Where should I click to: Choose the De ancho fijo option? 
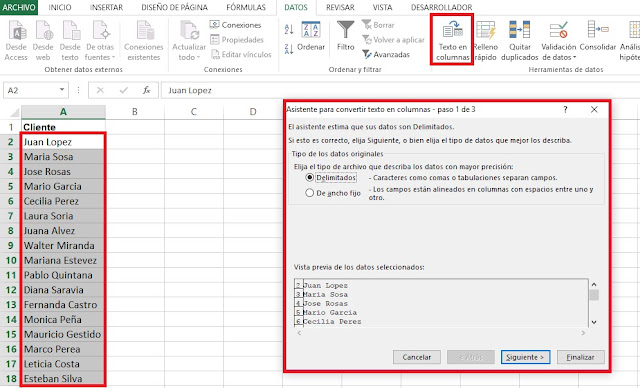coord(310,193)
